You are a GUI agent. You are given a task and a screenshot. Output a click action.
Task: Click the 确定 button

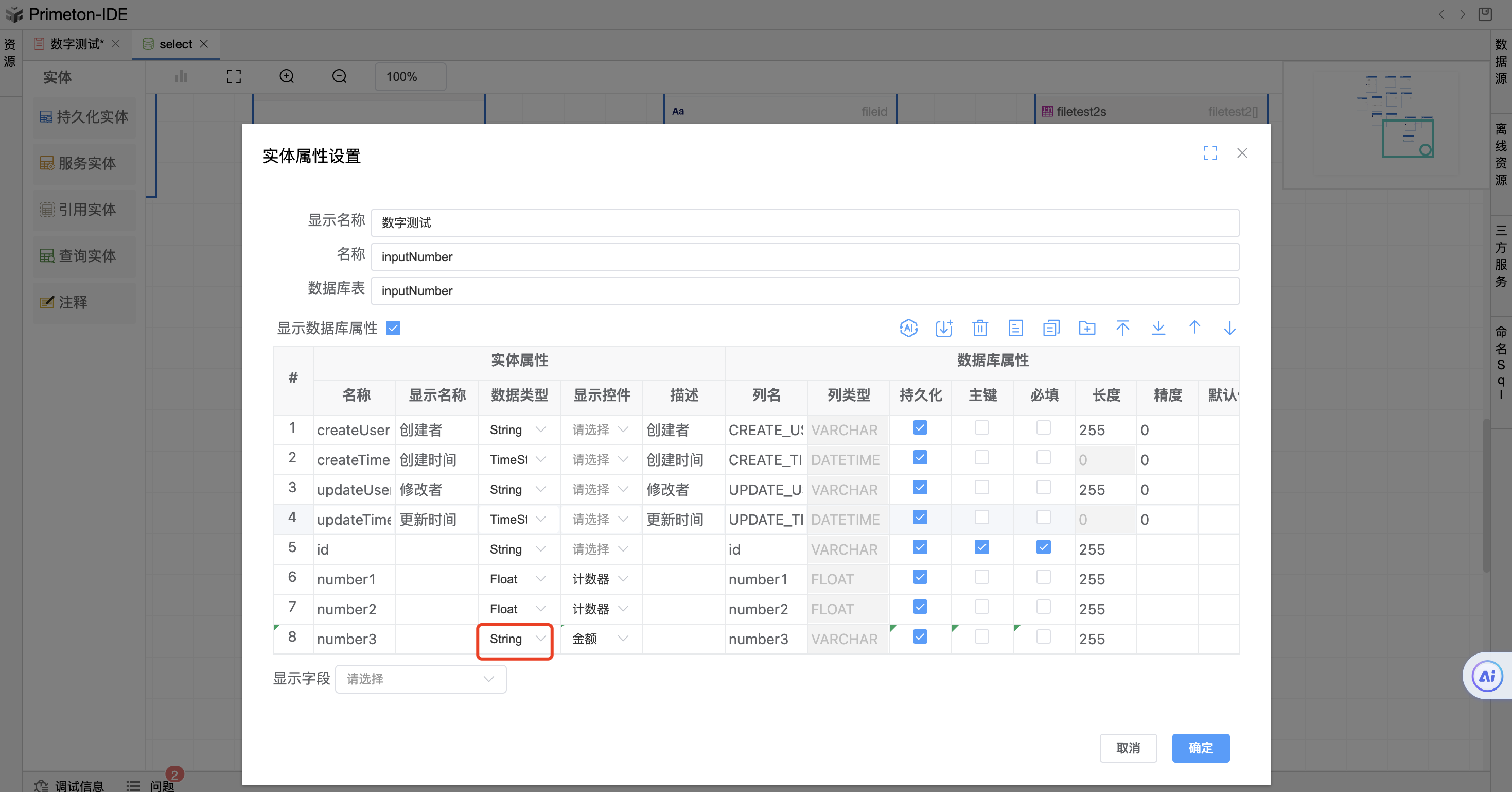(x=1200, y=748)
